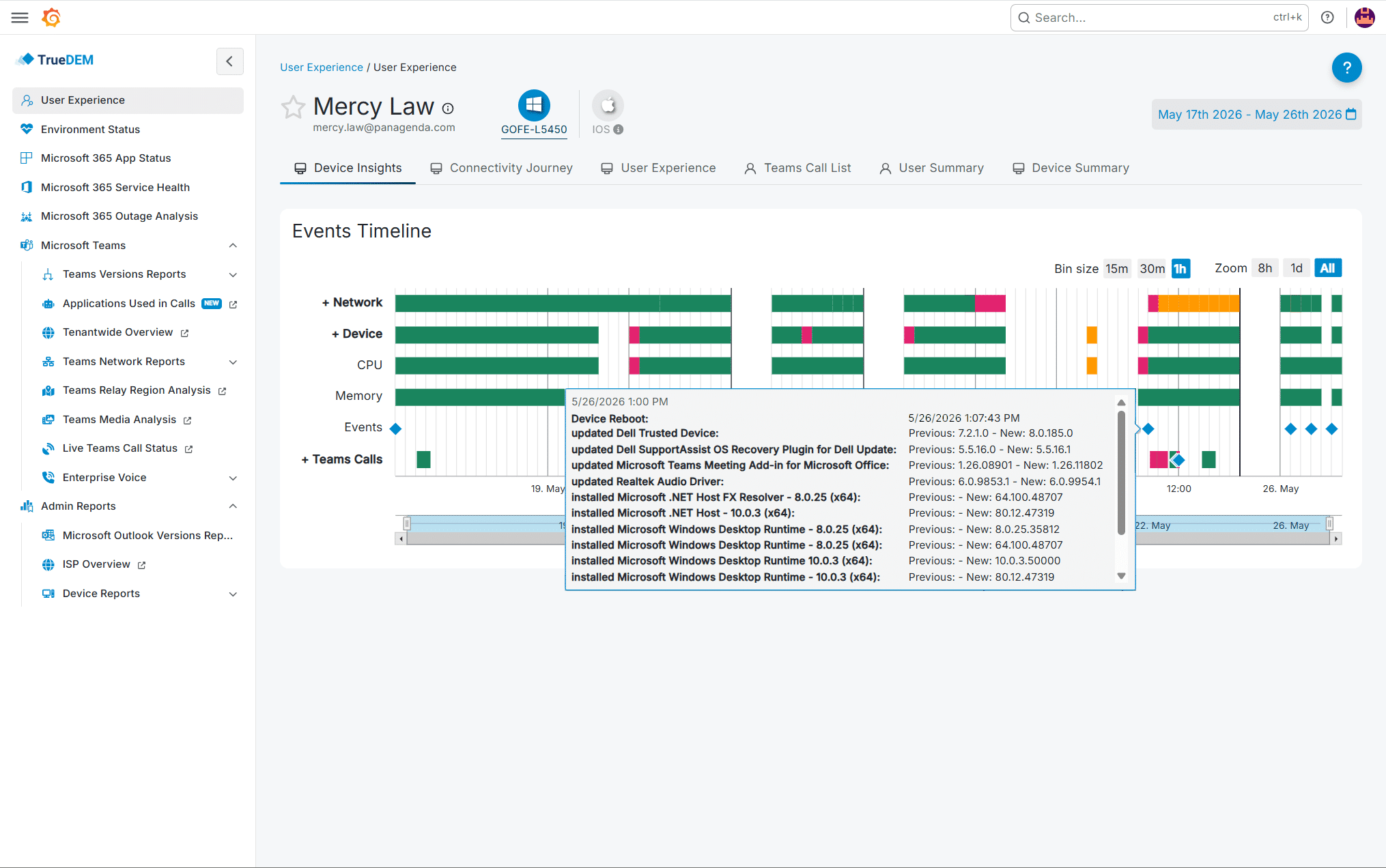Select the Windows device GOFE-L5450 icon
This screenshot has height=868, width=1386.
(x=534, y=106)
